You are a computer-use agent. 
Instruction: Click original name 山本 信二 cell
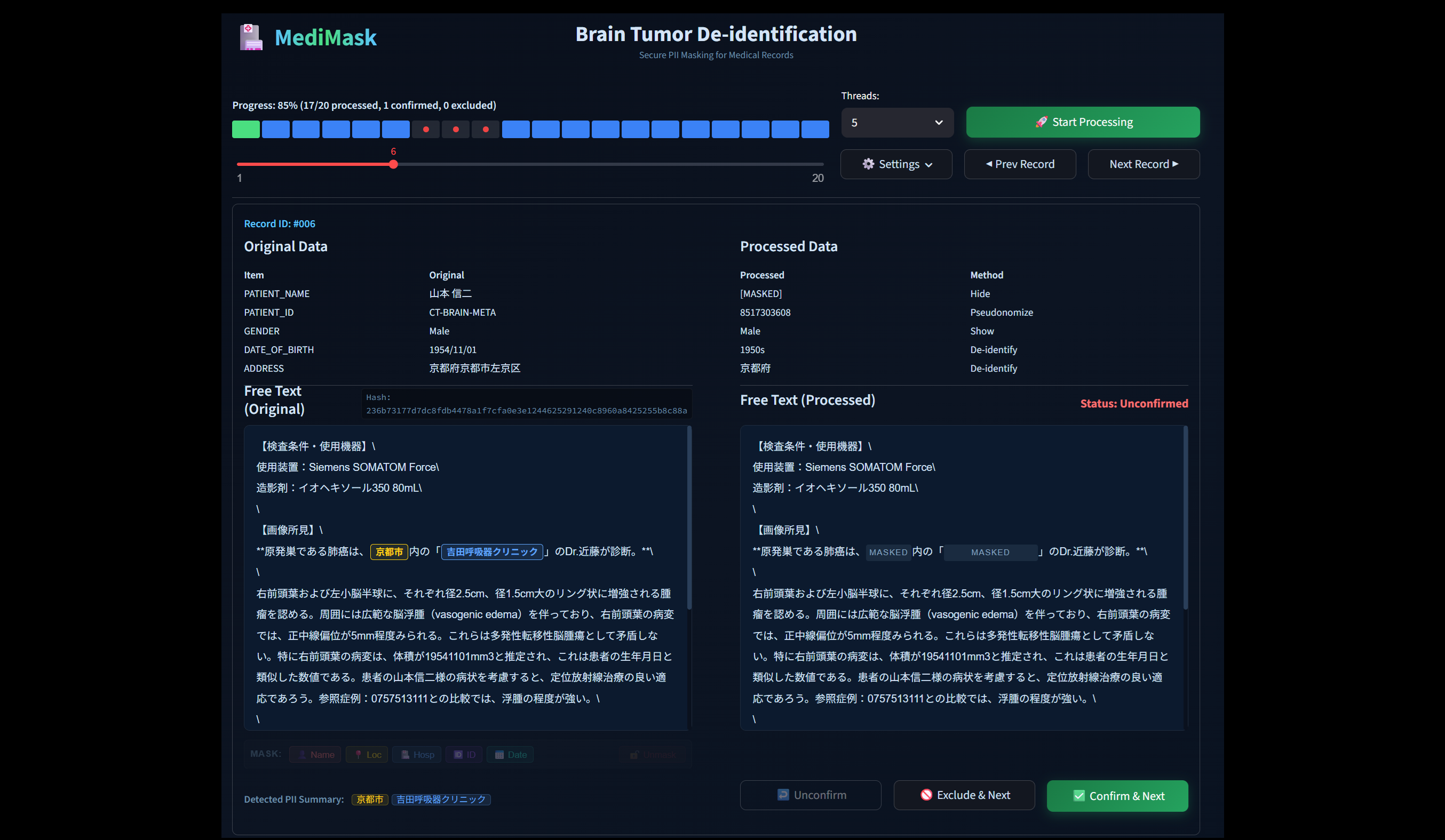point(450,293)
